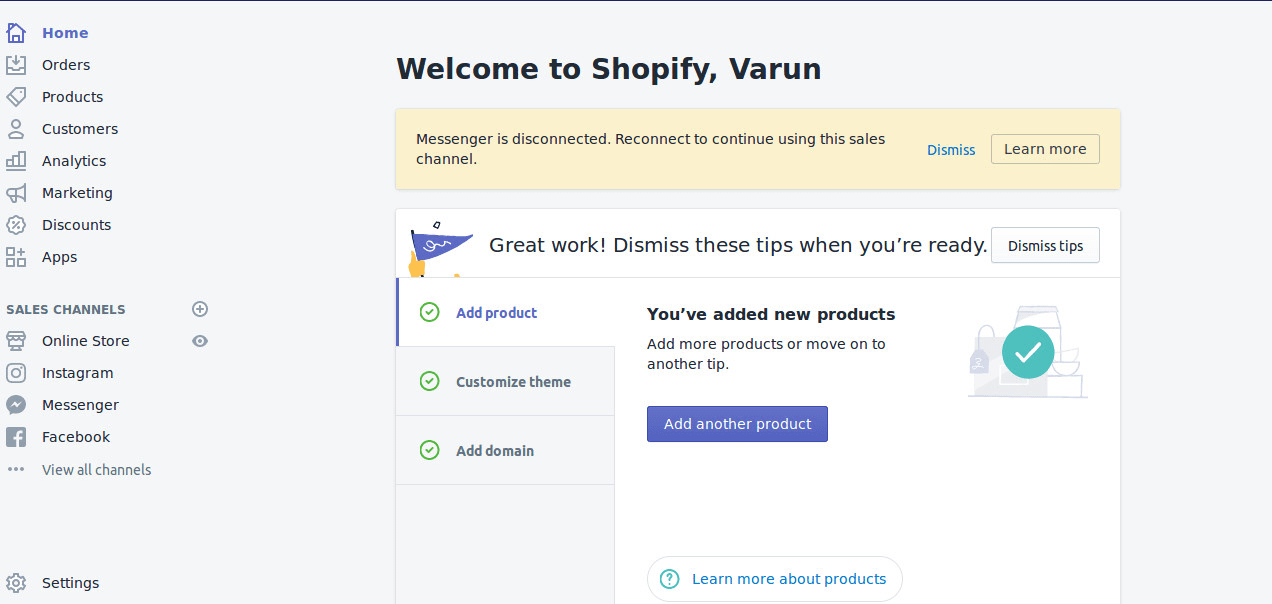Click the Messenger chat bubble icon
The image size is (1272, 604).
(x=16, y=405)
